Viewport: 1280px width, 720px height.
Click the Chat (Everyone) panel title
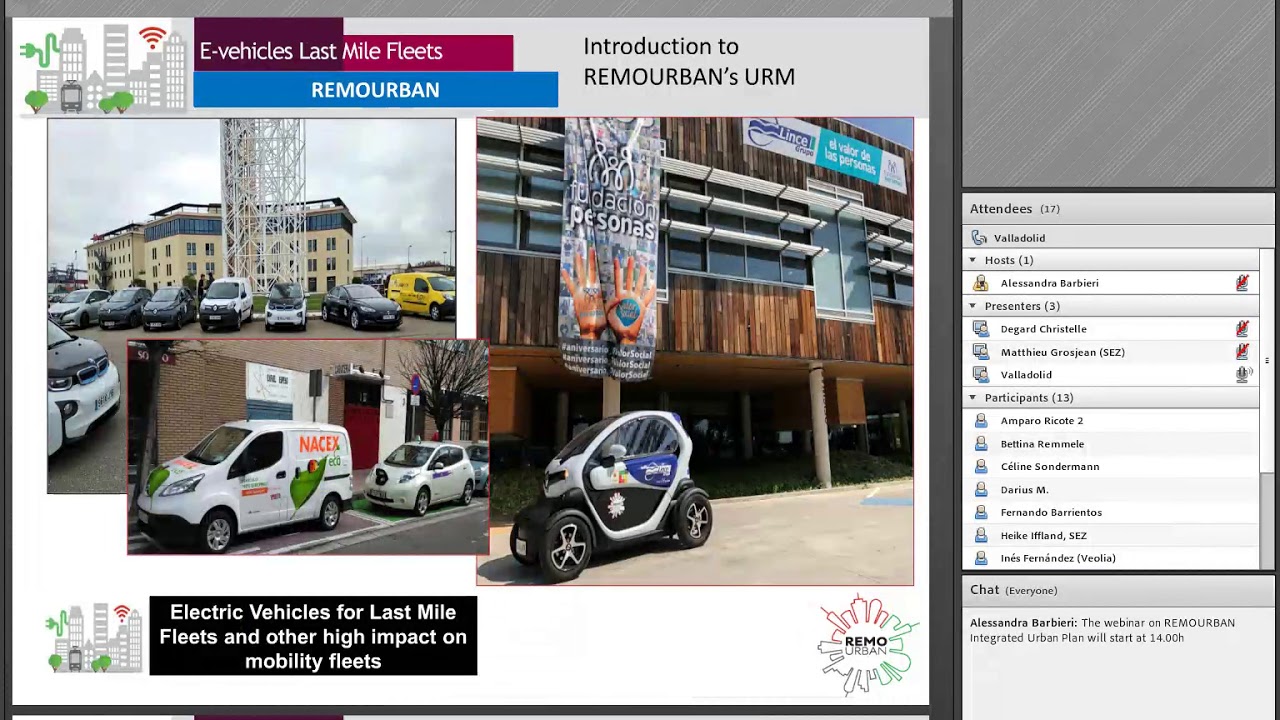[x=1013, y=590]
